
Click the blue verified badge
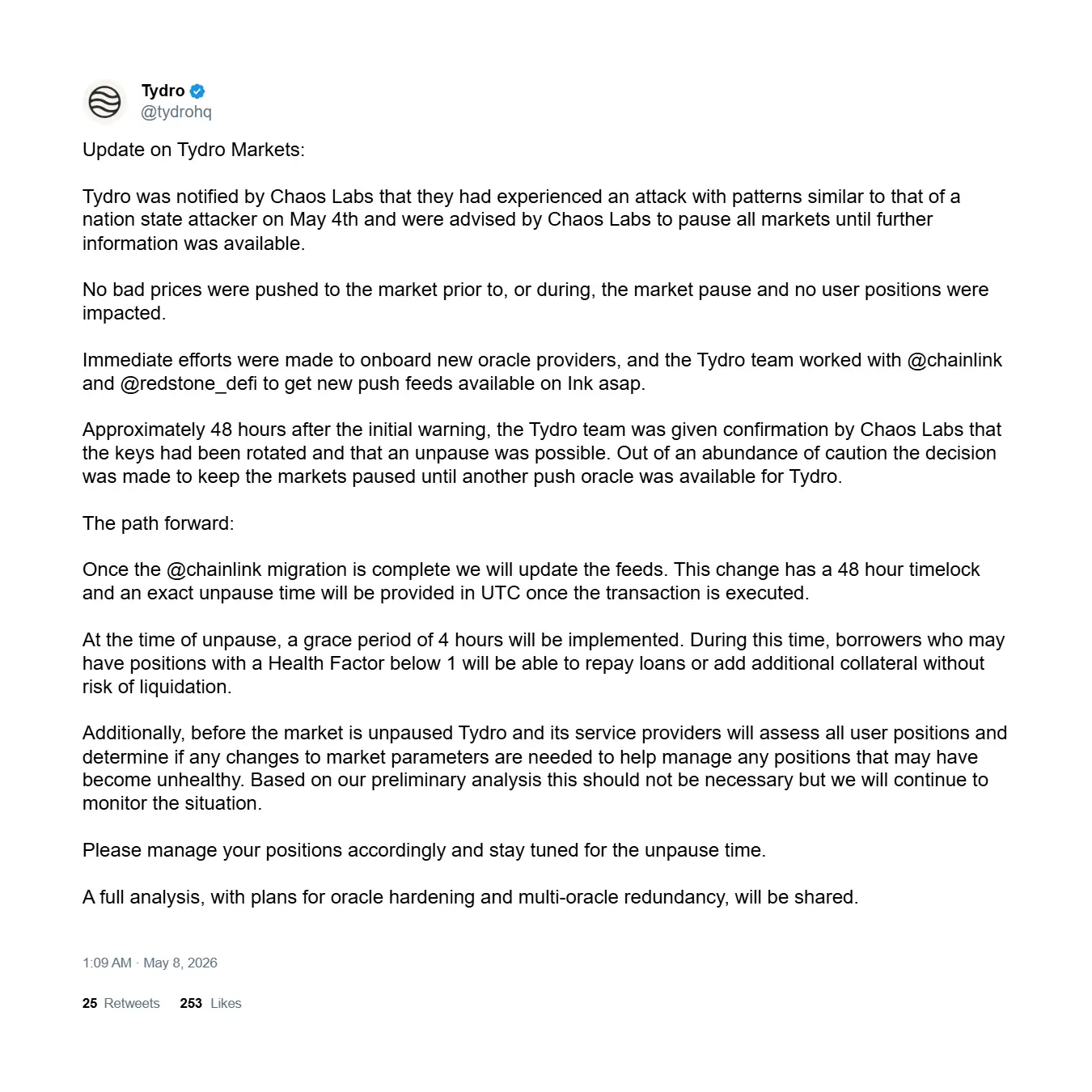pos(197,91)
